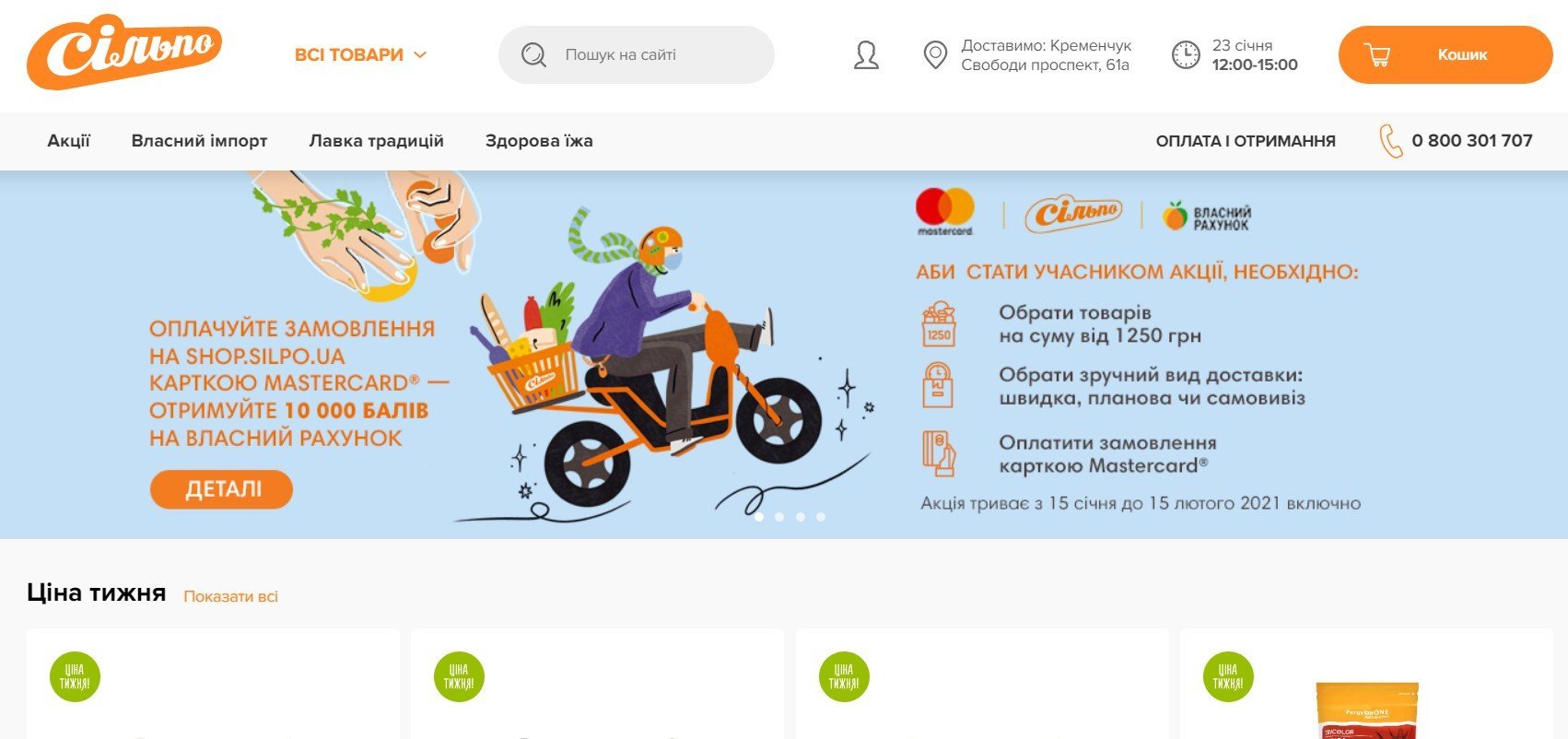Open the Акції menu item
The image size is (1568, 739).
coord(69,141)
